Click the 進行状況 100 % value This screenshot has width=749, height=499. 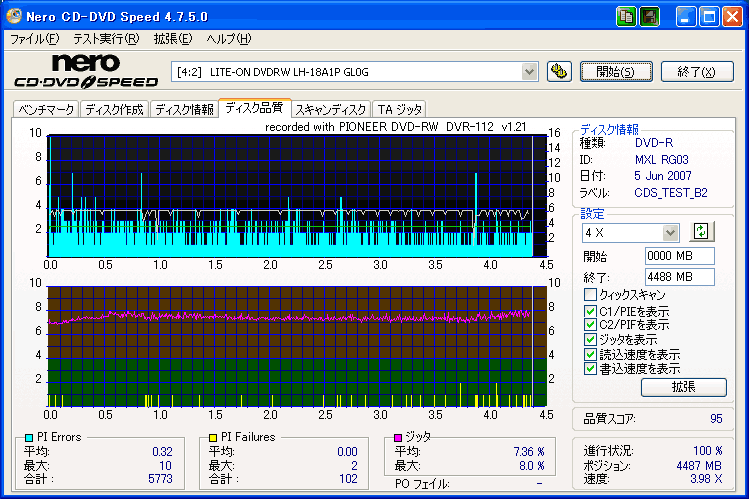click(707, 451)
